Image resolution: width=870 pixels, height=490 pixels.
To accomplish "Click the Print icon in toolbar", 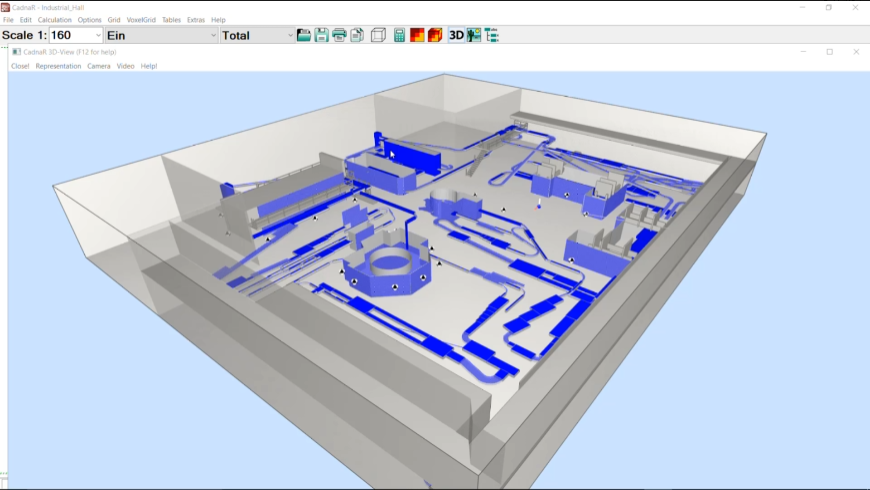I will coord(339,35).
